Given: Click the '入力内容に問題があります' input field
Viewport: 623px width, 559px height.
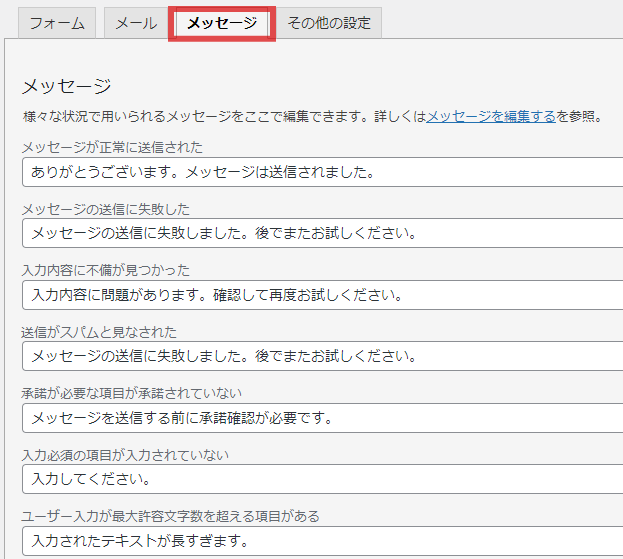Looking at the screenshot, I should [x=322, y=295].
